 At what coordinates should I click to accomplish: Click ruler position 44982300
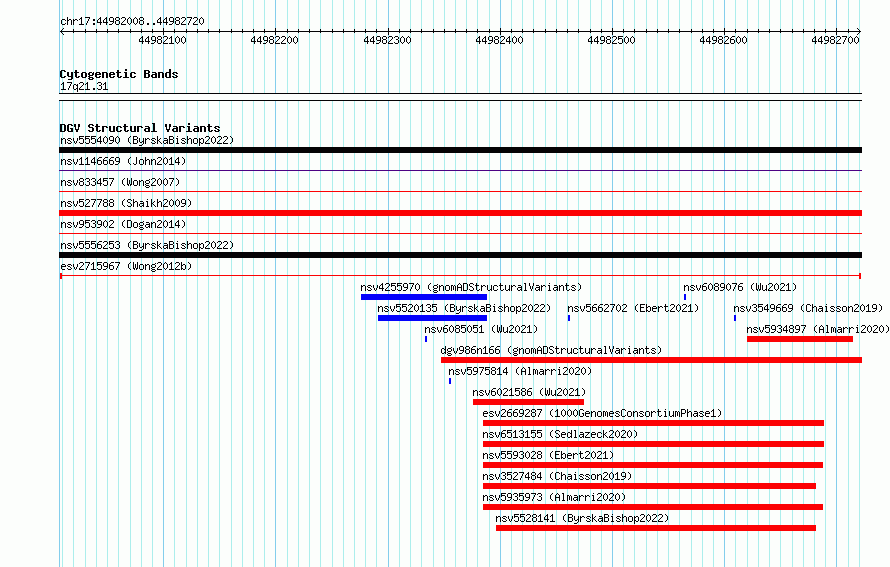387,40
